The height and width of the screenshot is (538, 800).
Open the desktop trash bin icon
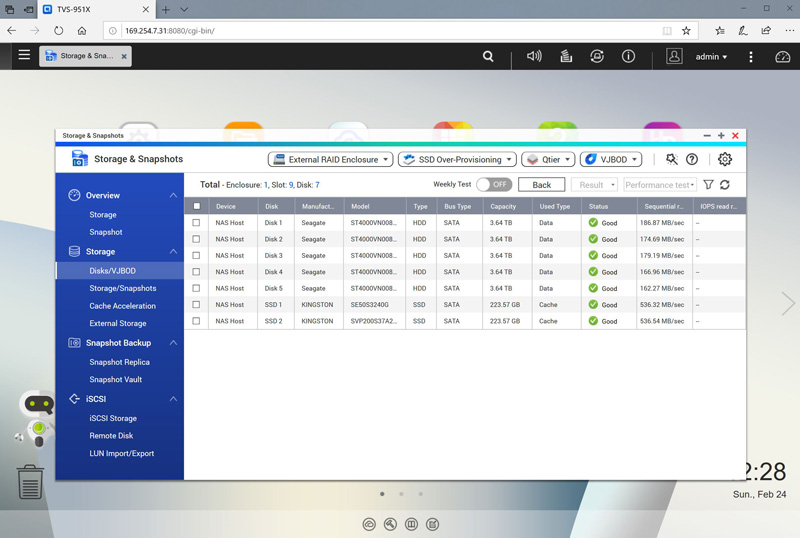click(30, 482)
